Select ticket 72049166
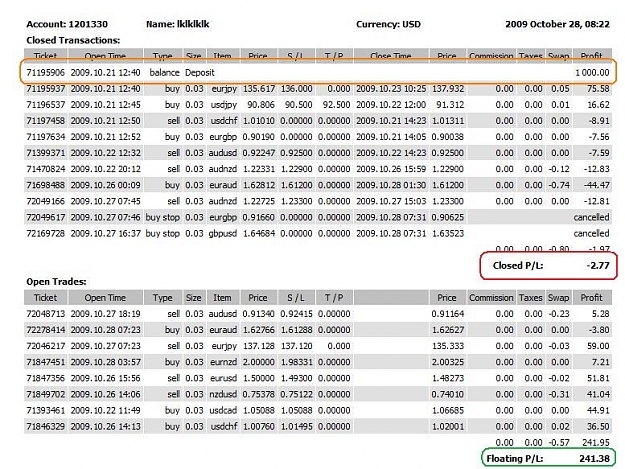625x469 pixels. click(45, 201)
